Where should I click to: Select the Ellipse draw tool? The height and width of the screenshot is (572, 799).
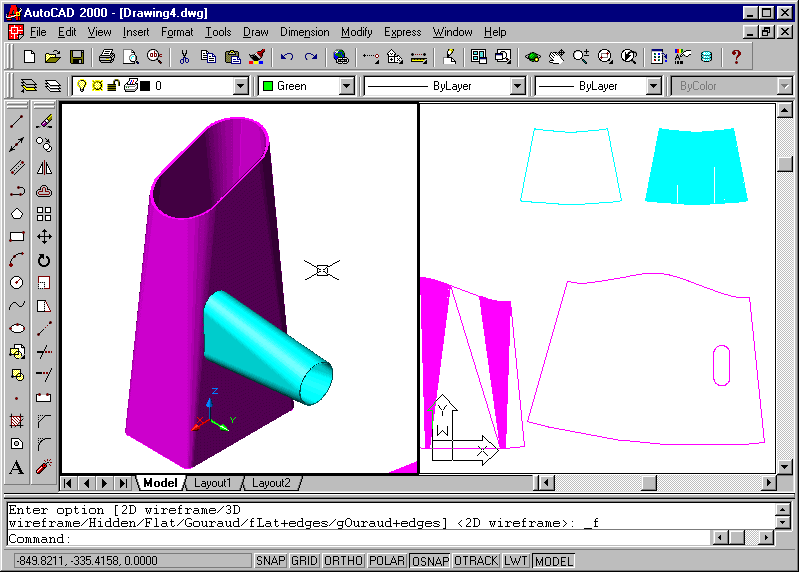pyautogui.click(x=17, y=329)
